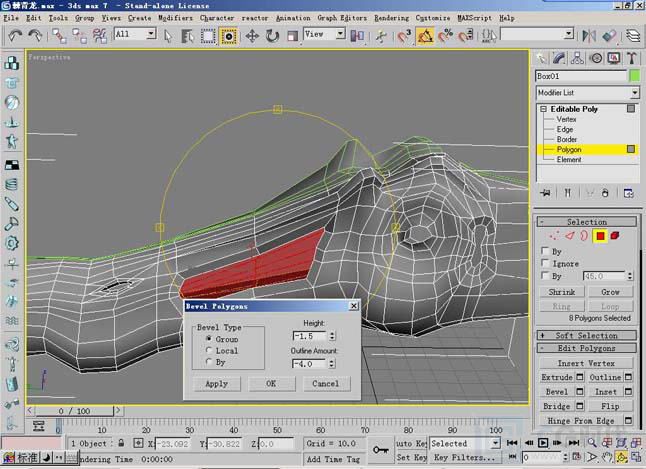Toggle the Set Key button

411,457
